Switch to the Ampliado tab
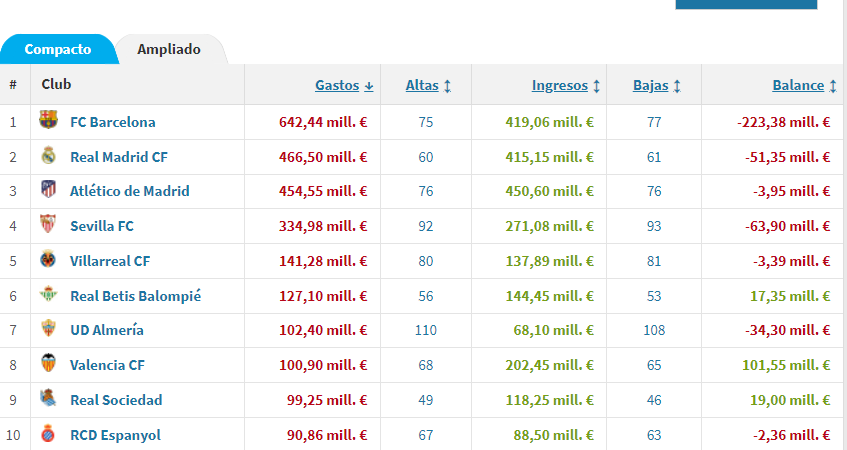 click(x=169, y=49)
